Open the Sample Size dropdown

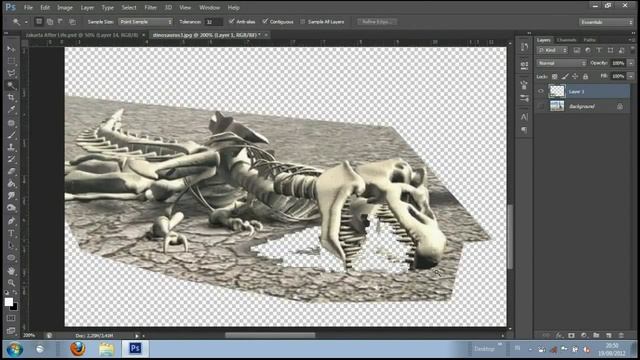[146, 22]
